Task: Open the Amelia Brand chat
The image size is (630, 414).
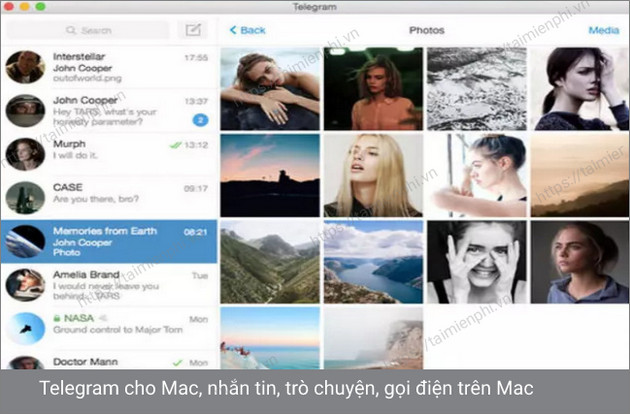Action: click(109, 285)
